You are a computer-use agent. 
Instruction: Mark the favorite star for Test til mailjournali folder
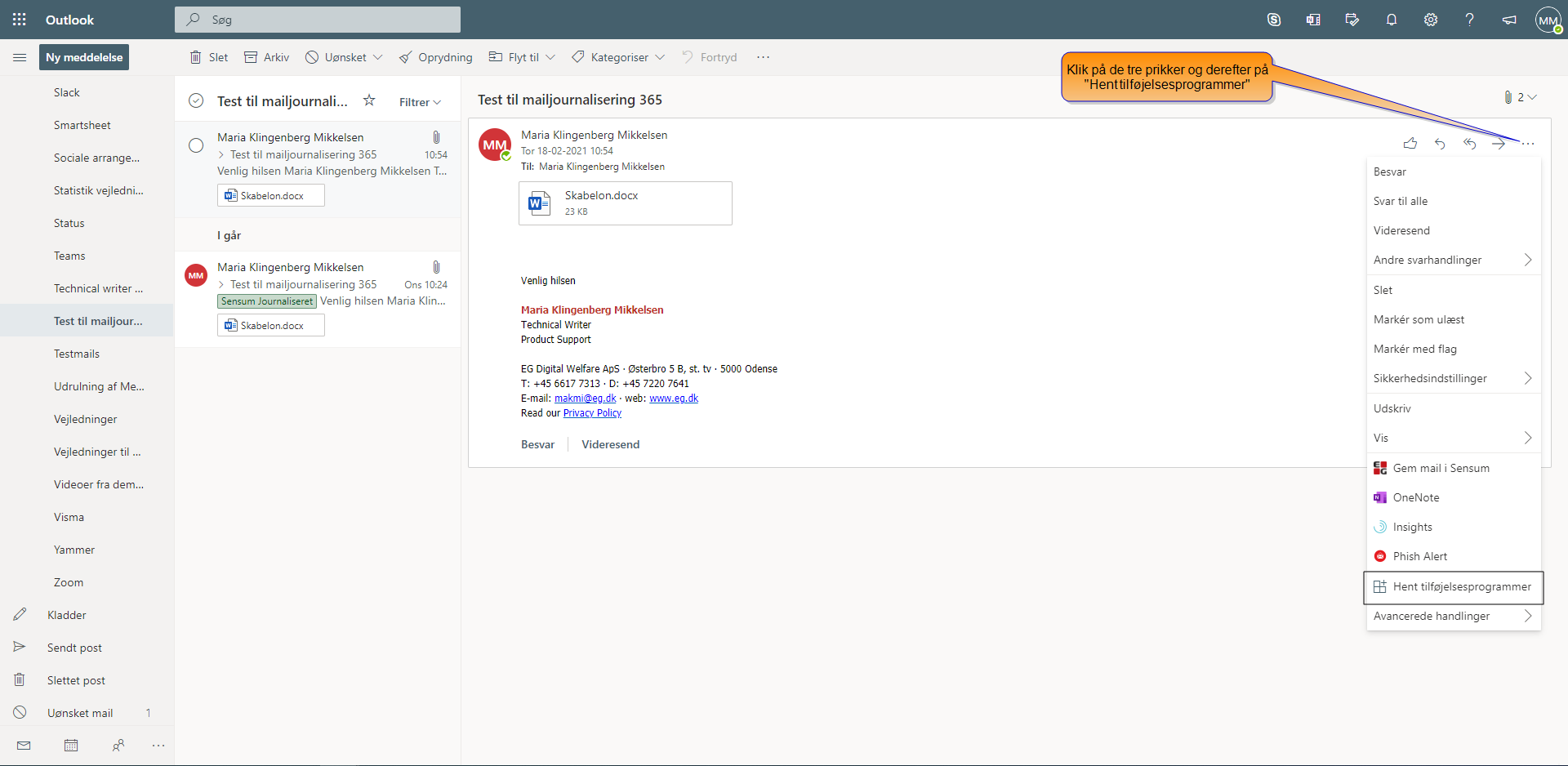tap(369, 100)
